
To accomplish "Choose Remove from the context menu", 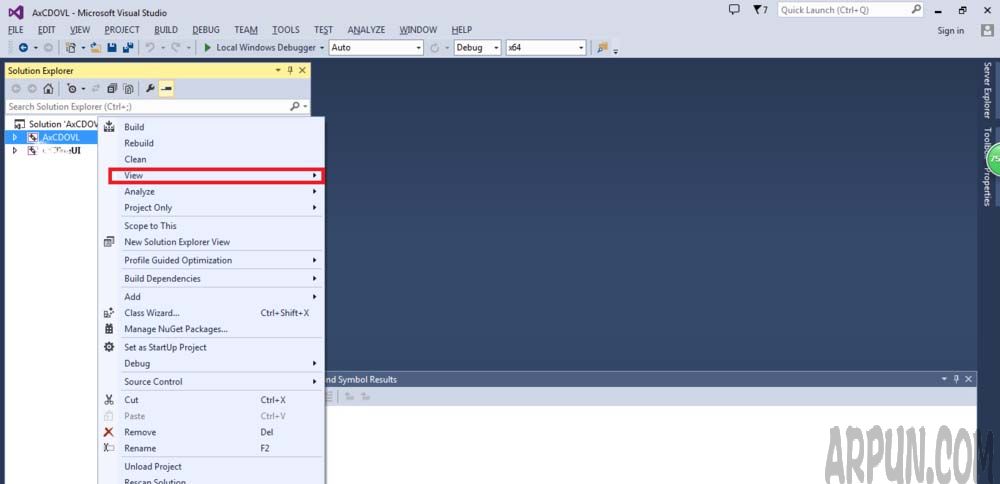I will click(x=212, y=432).
